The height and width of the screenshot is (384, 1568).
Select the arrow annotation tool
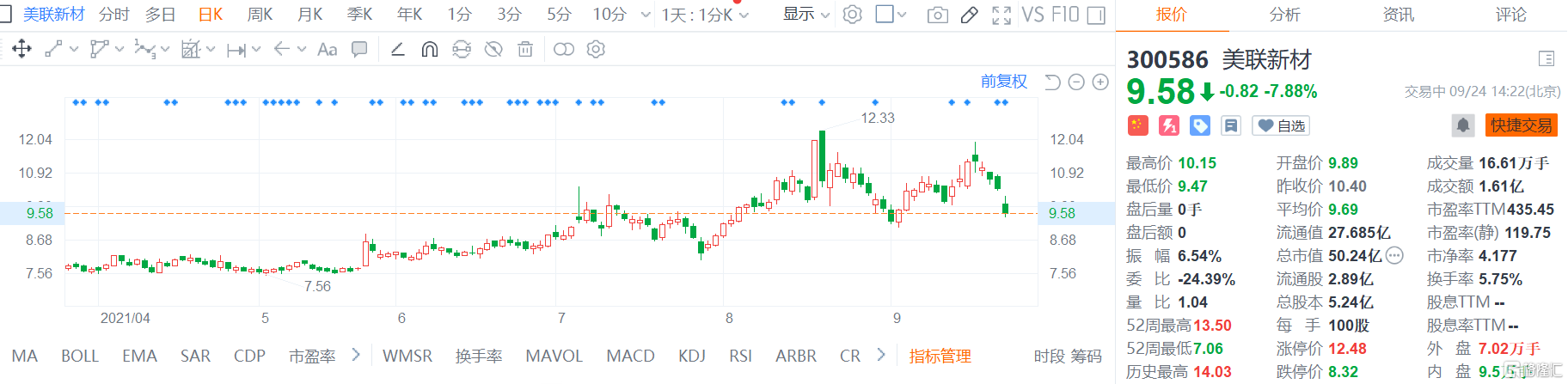282,49
